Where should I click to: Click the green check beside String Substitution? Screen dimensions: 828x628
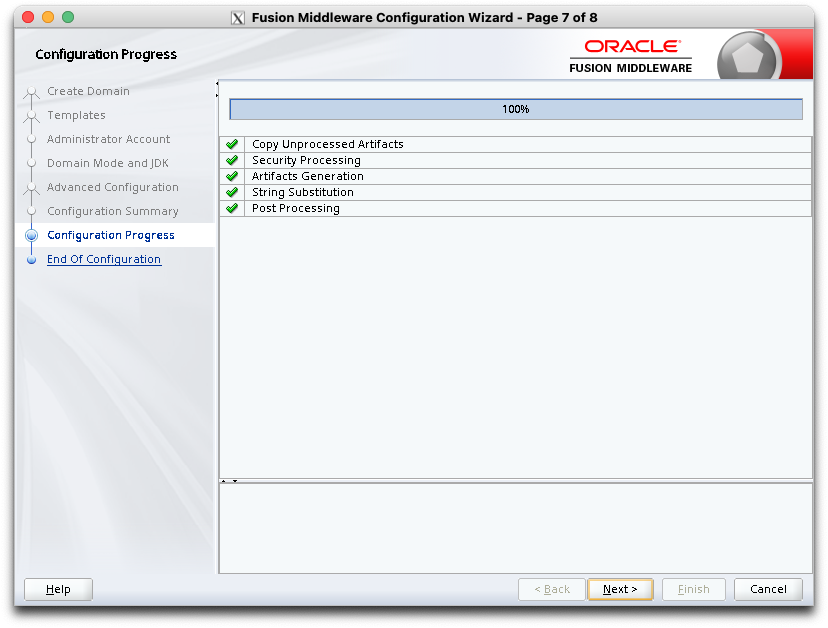(232, 192)
